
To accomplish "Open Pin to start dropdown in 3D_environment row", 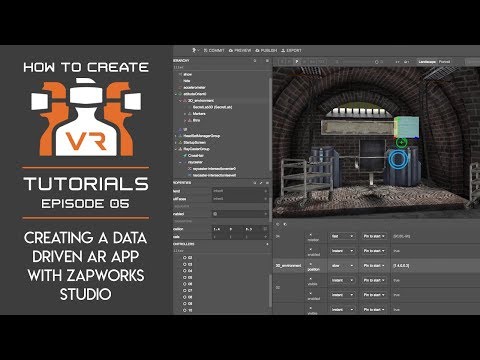I will click(x=374, y=266).
